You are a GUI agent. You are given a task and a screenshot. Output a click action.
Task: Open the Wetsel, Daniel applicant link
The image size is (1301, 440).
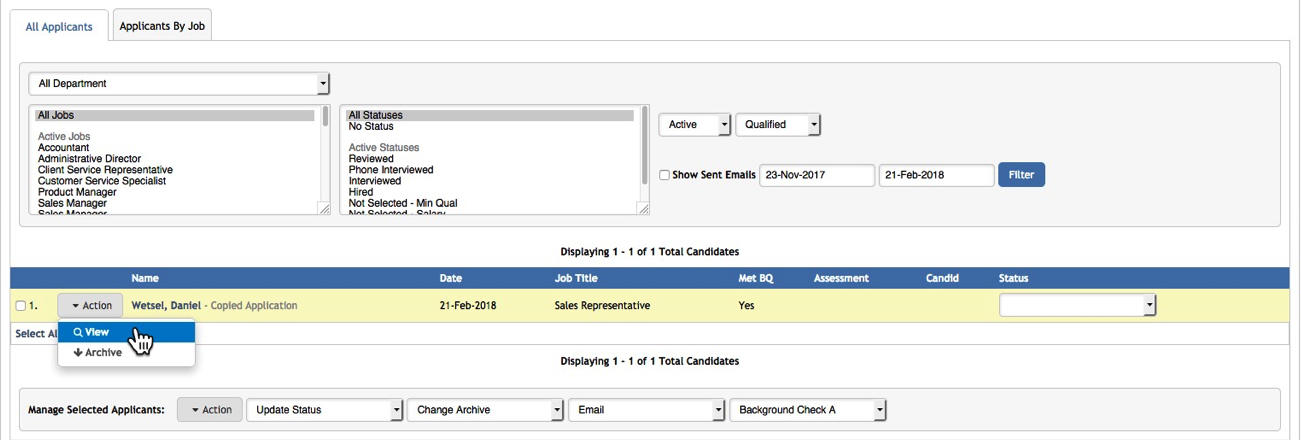pos(166,306)
